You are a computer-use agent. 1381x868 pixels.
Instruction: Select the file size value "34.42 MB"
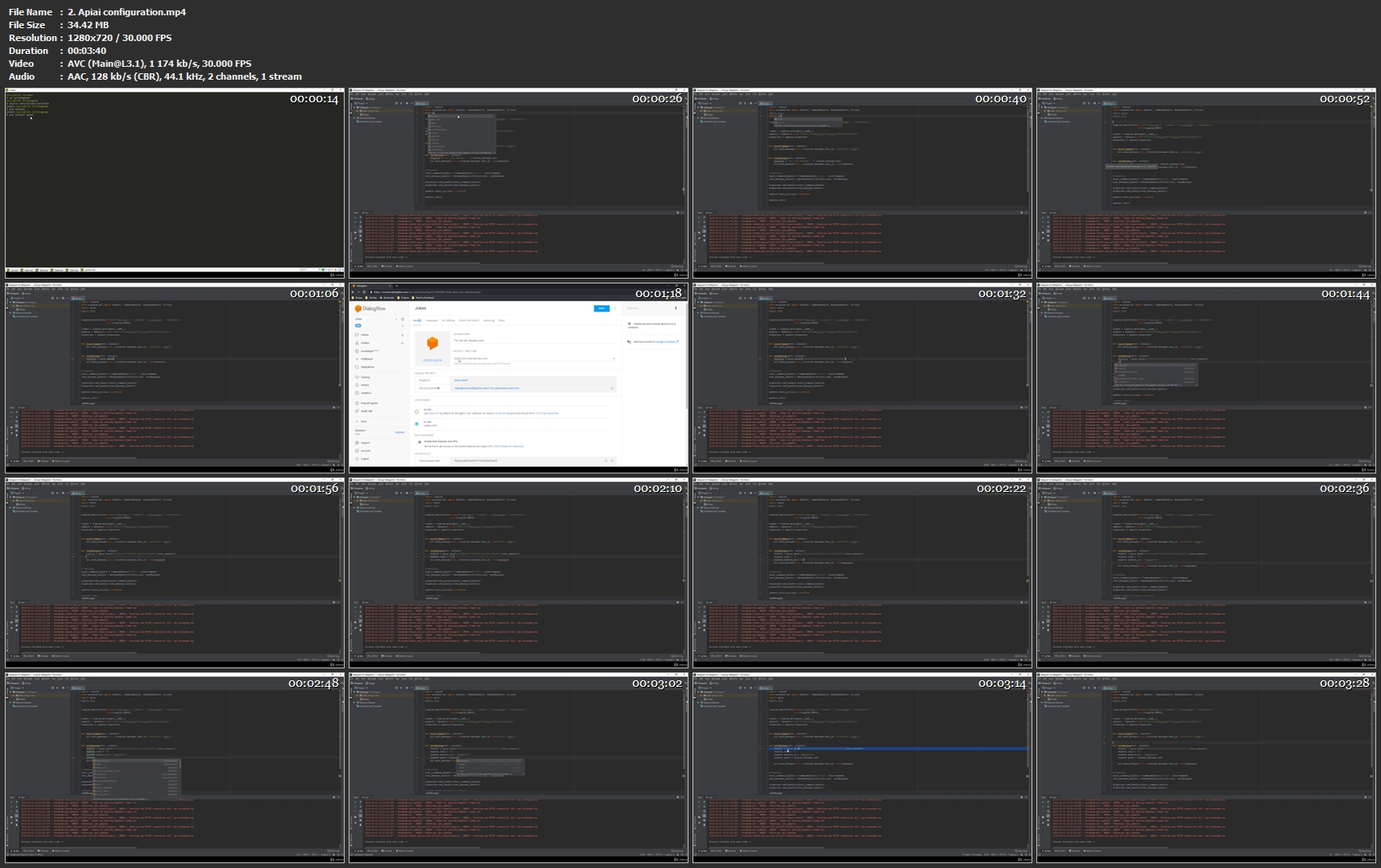tap(88, 25)
